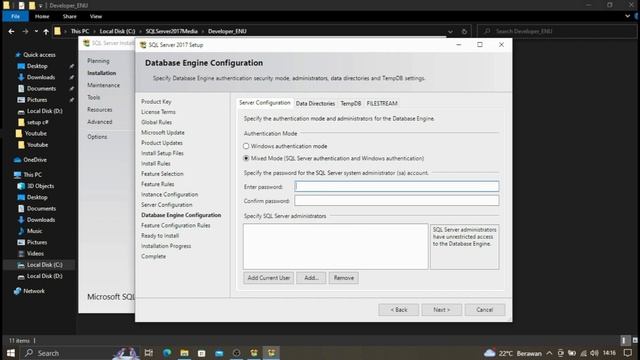
Task: Open the weather widget showing 22°C
Action: [x=513, y=353]
